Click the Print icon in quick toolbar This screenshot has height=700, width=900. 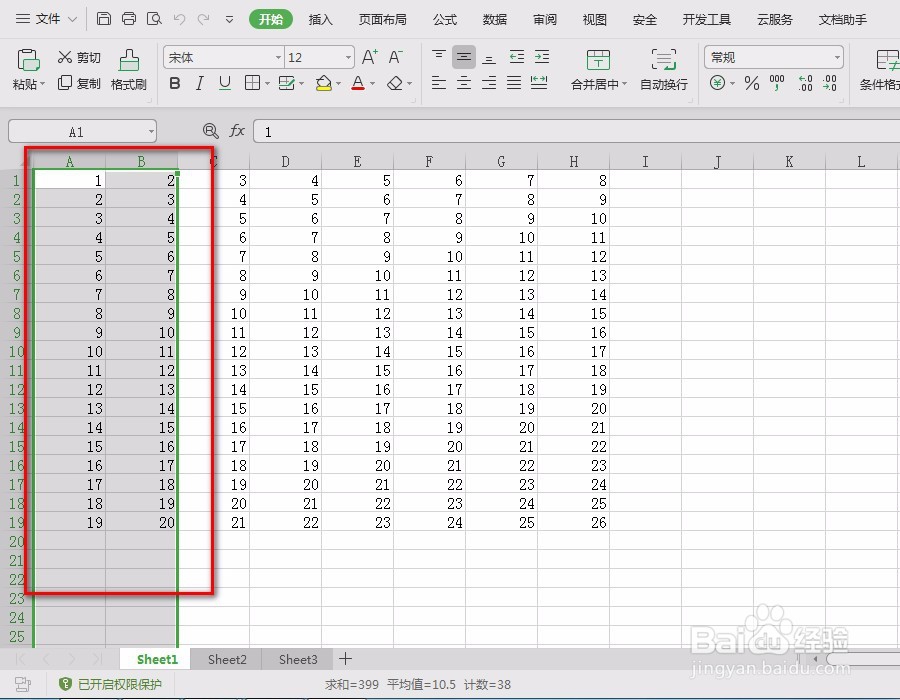tap(129, 19)
